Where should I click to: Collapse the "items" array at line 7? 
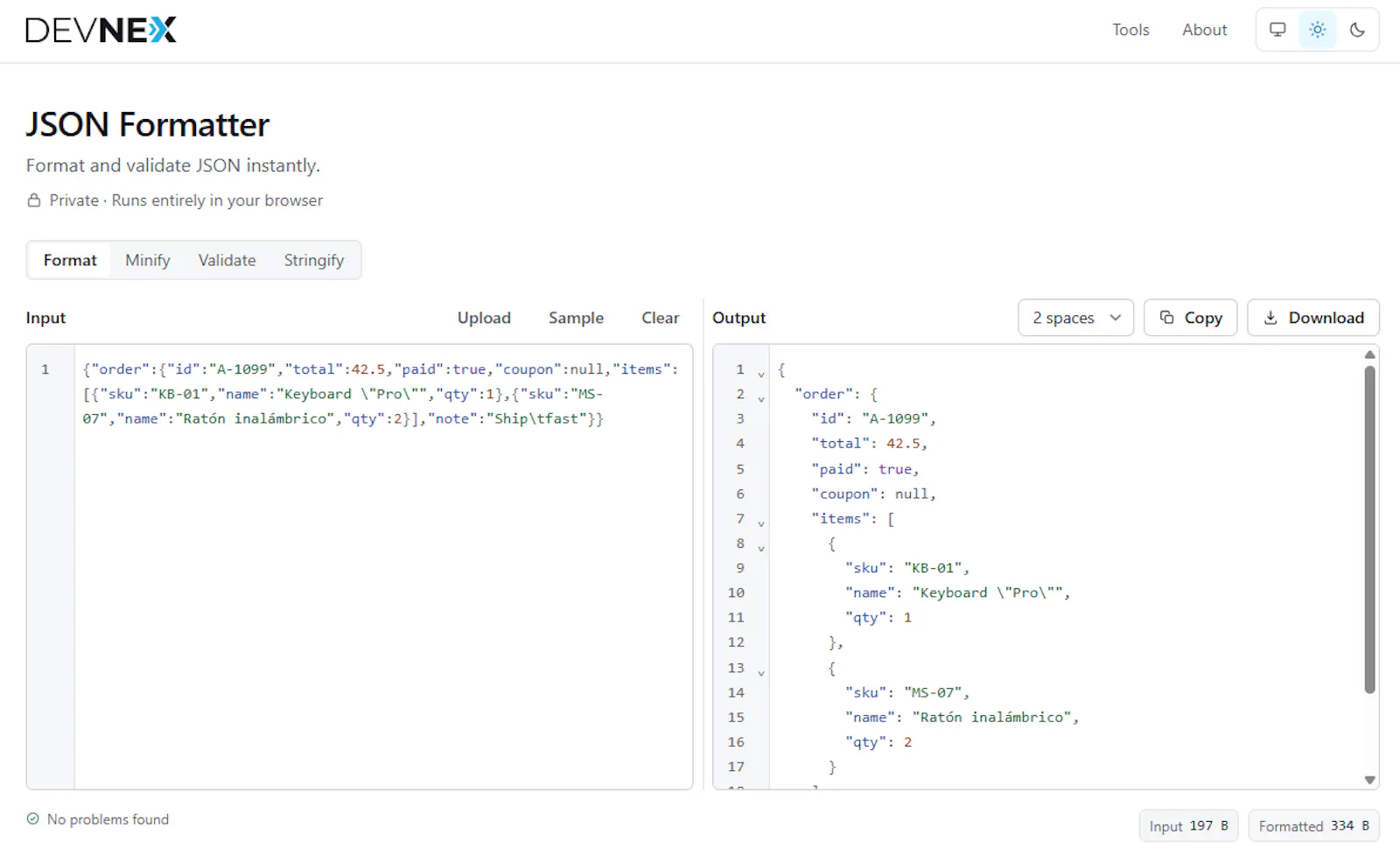click(x=761, y=523)
